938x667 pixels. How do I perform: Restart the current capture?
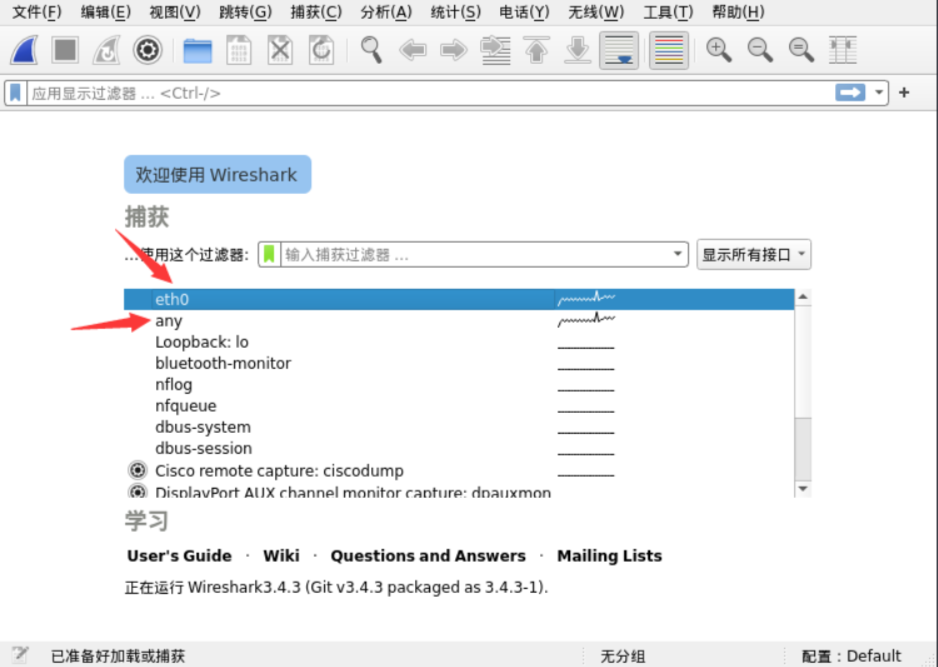point(106,50)
